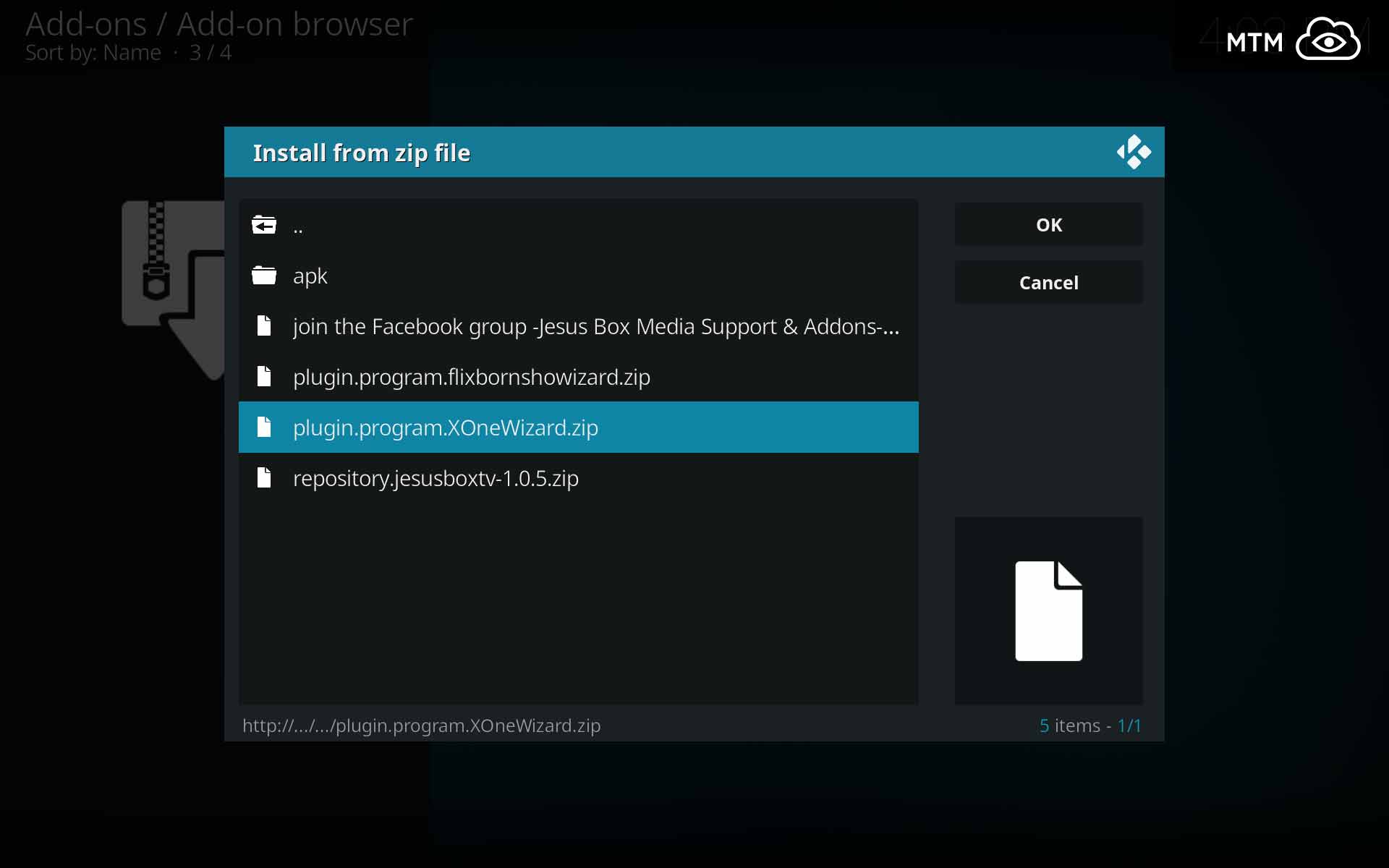The height and width of the screenshot is (868, 1389).
Task: Go up to parent directory (..)
Action: pos(578,225)
